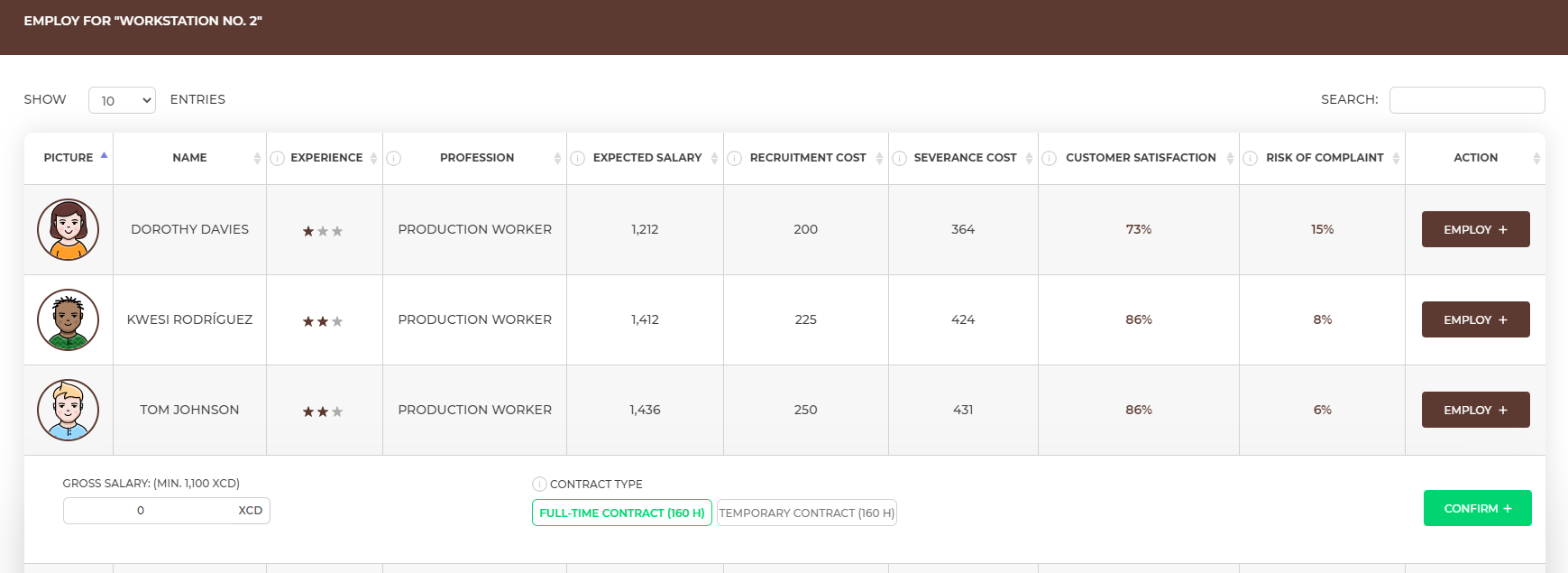
Task: Sort table by Picture column arrow
Action: [x=104, y=156]
